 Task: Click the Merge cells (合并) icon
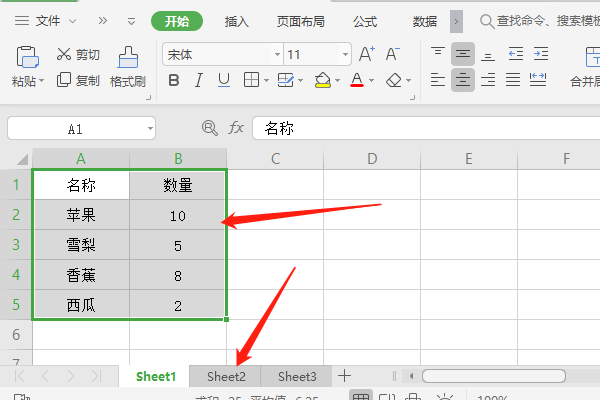[x=592, y=57]
